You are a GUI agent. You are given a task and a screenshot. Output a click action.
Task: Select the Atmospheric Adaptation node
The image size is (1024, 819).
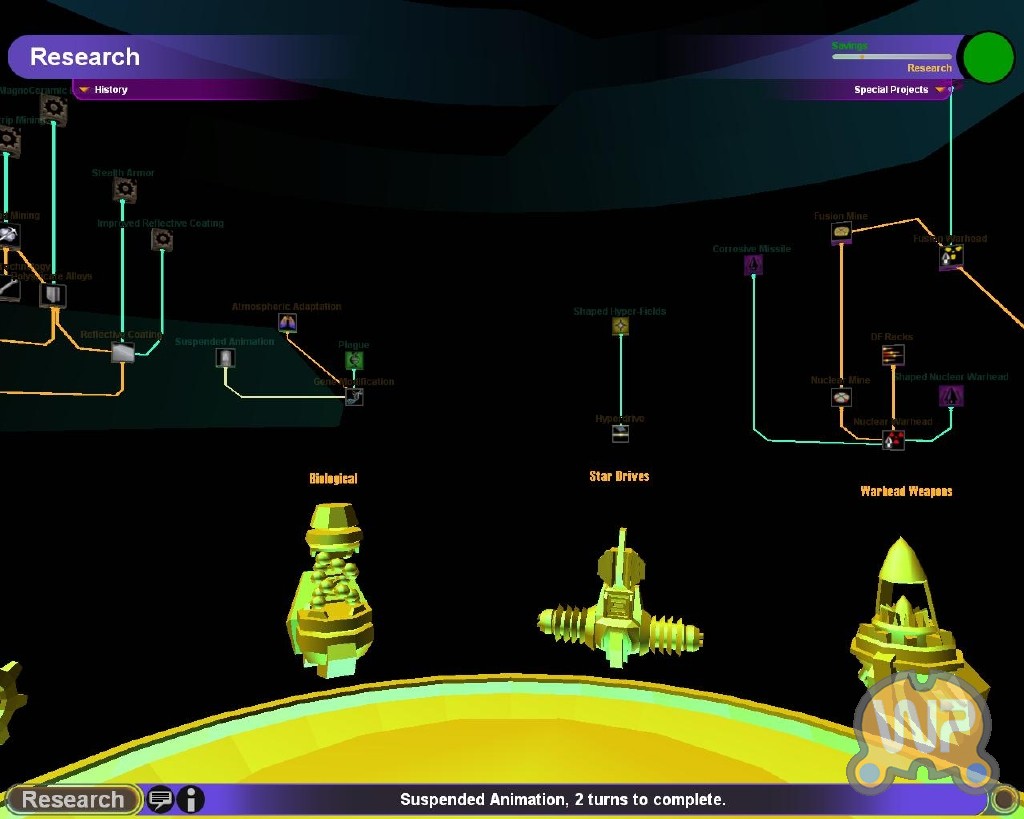[x=288, y=322]
